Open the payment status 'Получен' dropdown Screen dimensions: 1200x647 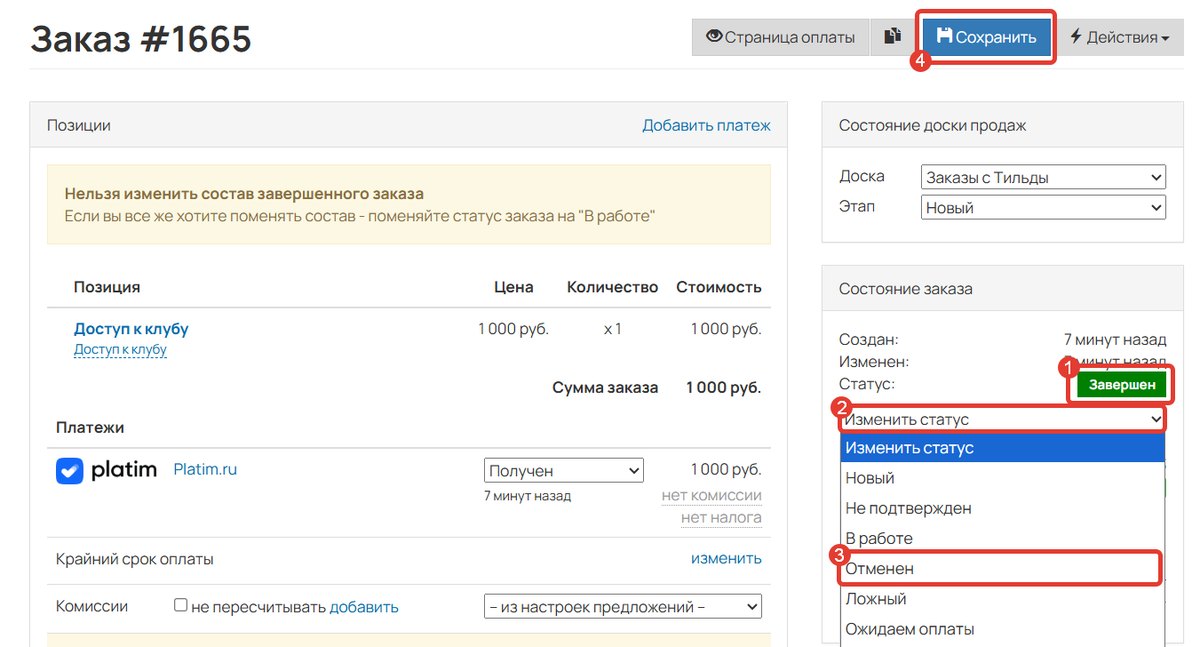click(564, 471)
